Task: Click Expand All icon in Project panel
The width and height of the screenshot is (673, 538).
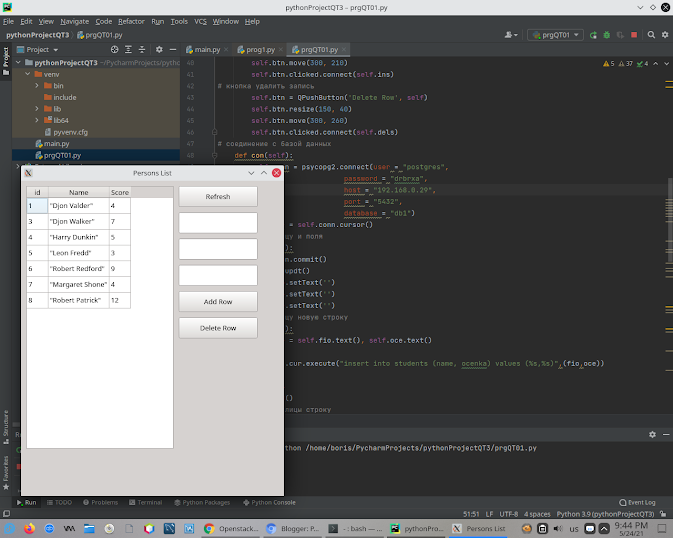Action: [x=128, y=49]
